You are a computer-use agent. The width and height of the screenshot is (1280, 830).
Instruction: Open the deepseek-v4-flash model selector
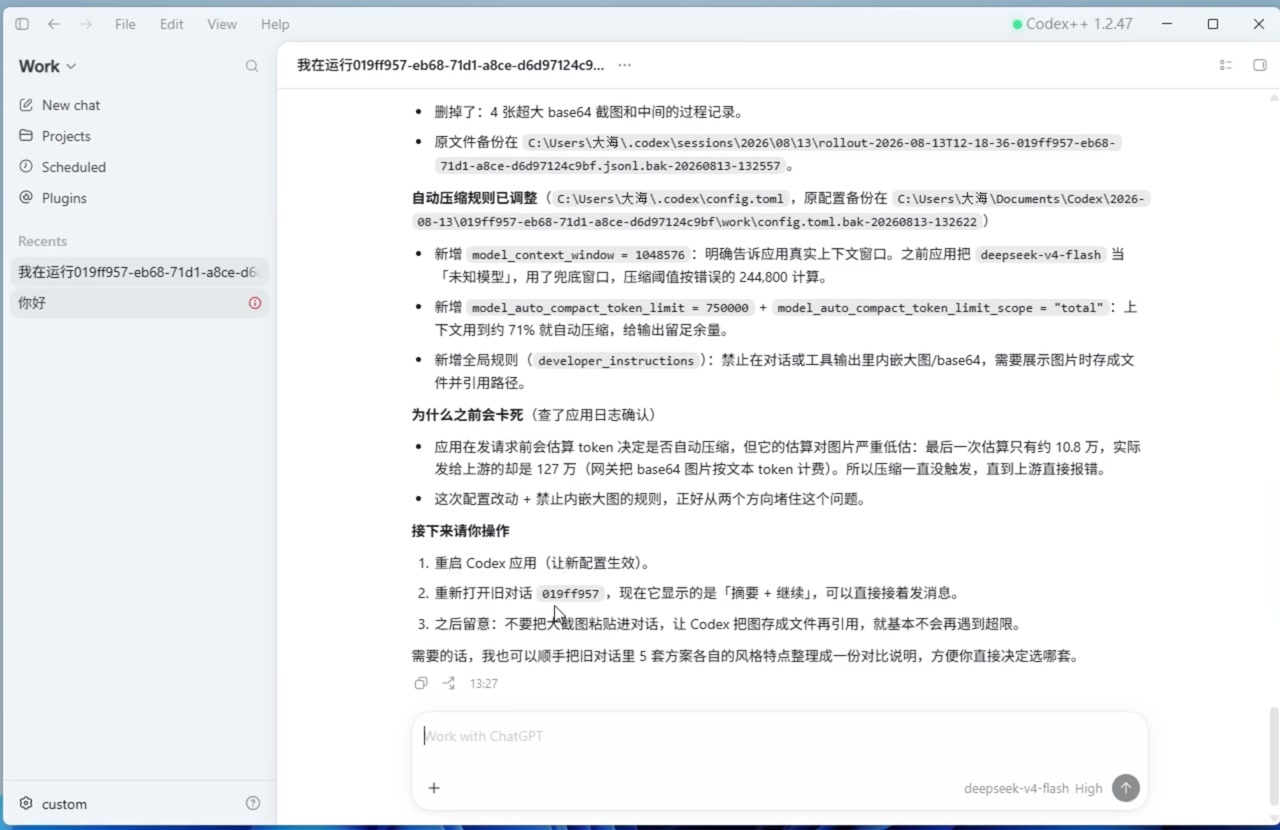point(1016,788)
